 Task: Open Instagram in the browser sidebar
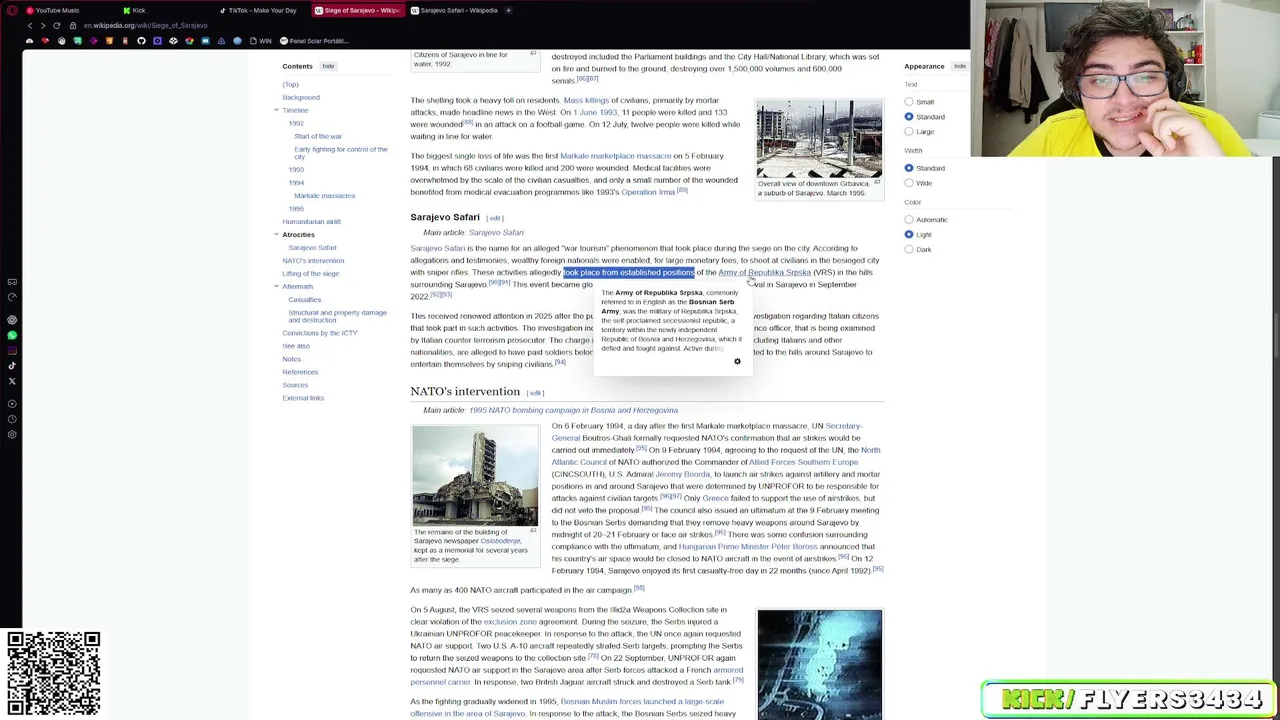point(12,350)
